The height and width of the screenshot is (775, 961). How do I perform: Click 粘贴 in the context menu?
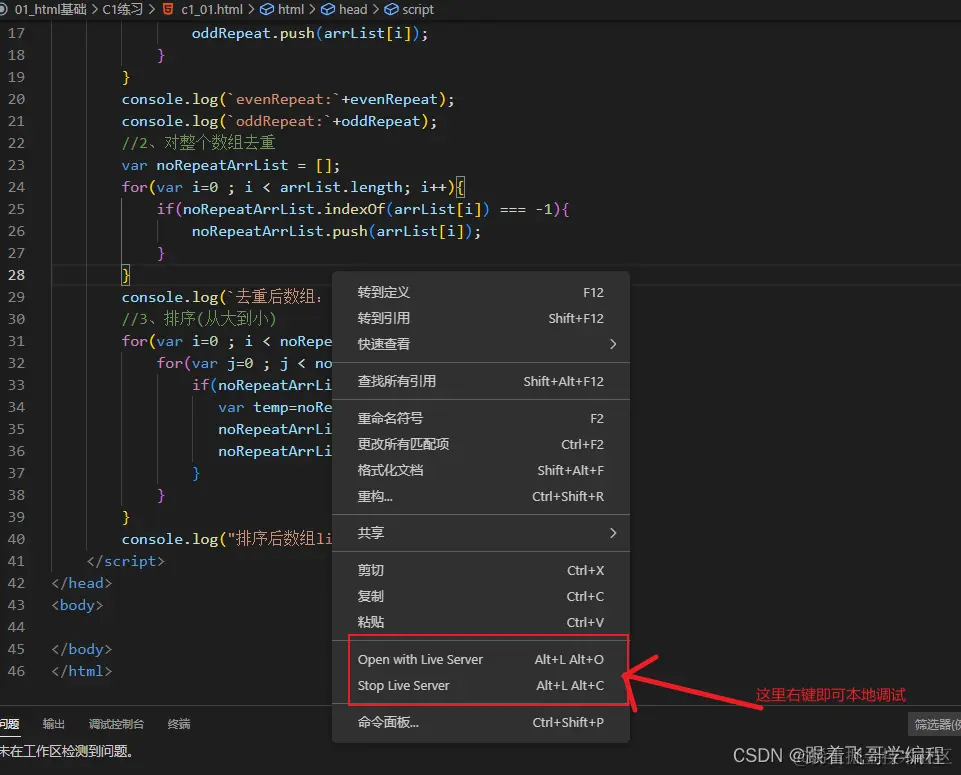(x=480, y=622)
